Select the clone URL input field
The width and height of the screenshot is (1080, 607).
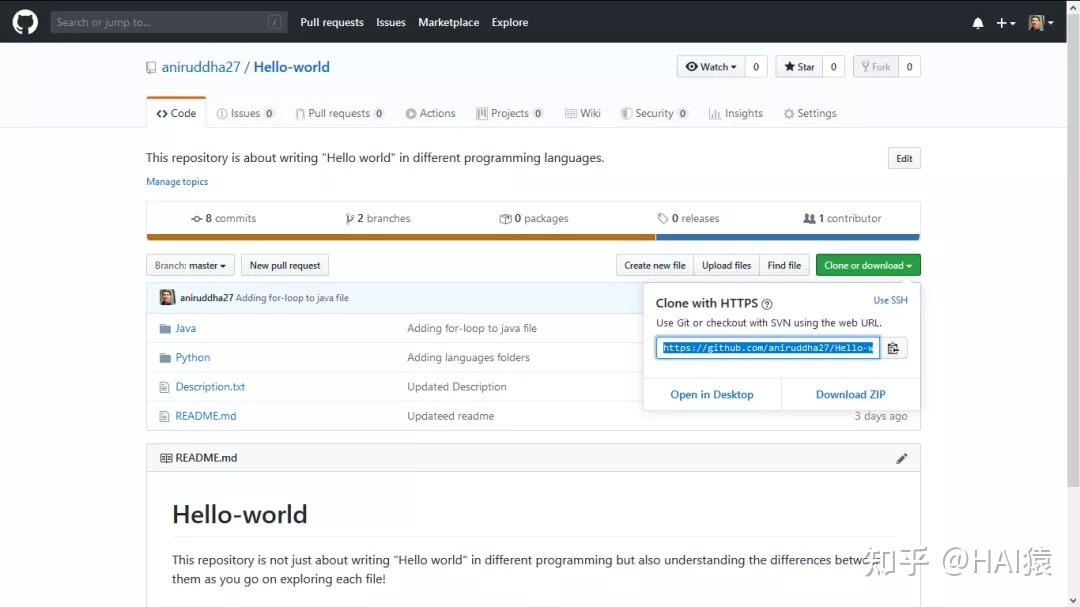pos(766,347)
